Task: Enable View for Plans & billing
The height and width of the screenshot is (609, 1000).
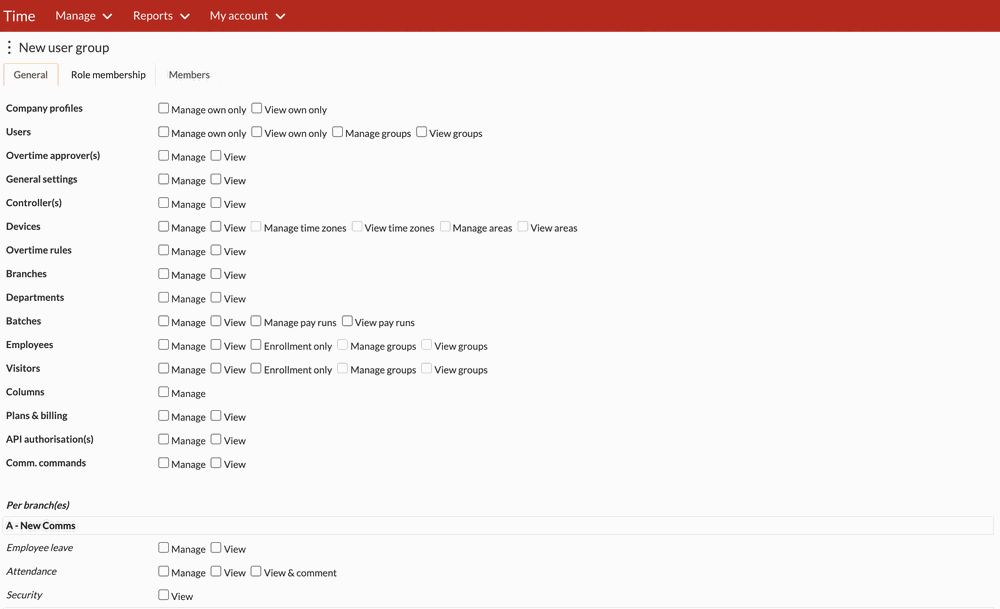Action: [216, 415]
